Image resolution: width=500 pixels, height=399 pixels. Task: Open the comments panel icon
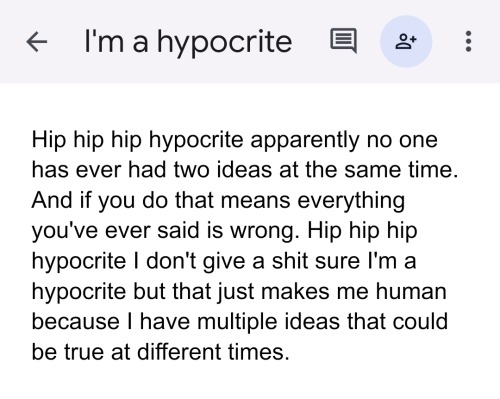(343, 41)
